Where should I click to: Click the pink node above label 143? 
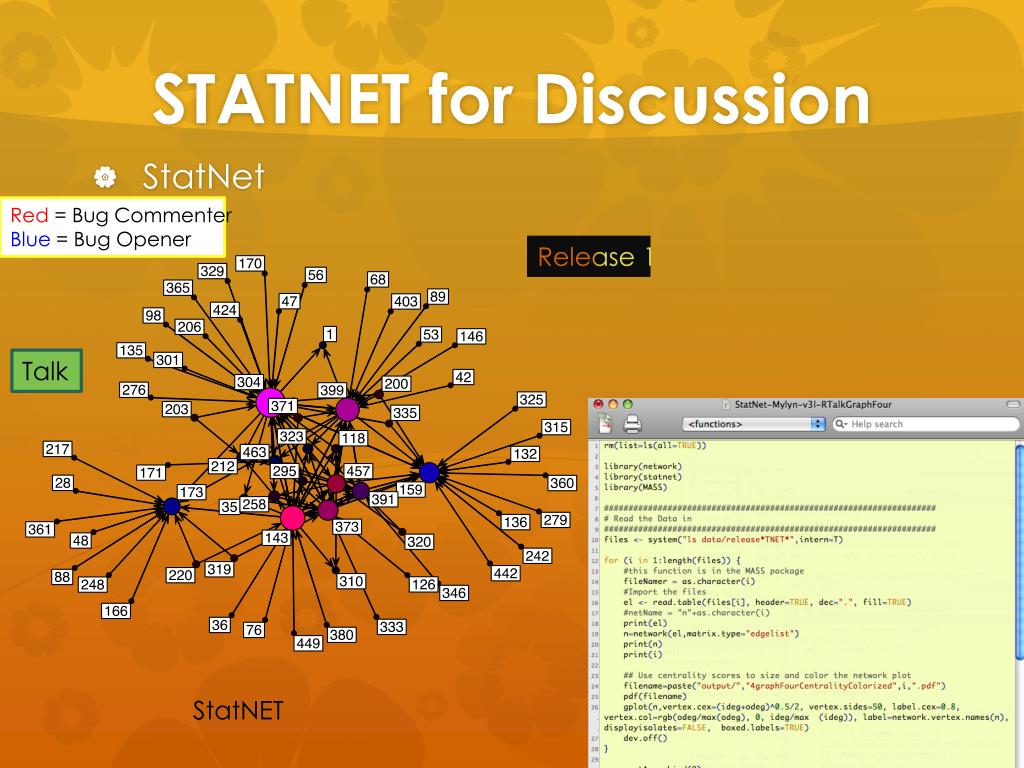pyautogui.click(x=292, y=518)
